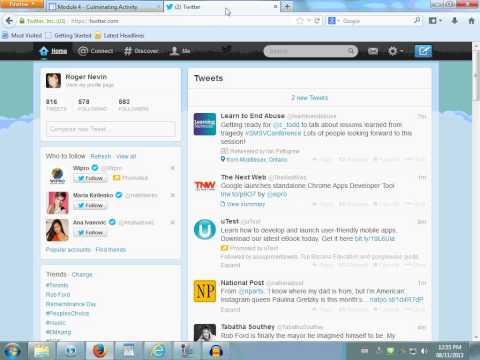Dismiss the Maria Kirilenko suggestion
This screenshot has width=480, height=360.
click(x=173, y=195)
